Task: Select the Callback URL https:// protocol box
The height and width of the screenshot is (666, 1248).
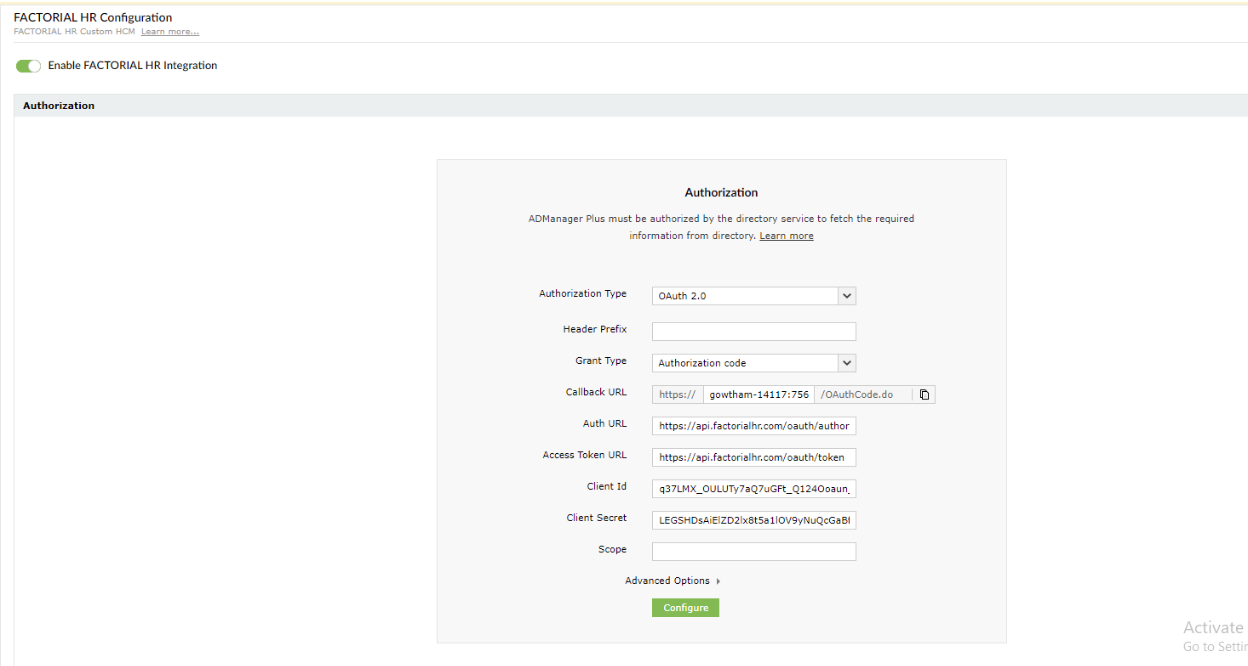Action: 678,395
